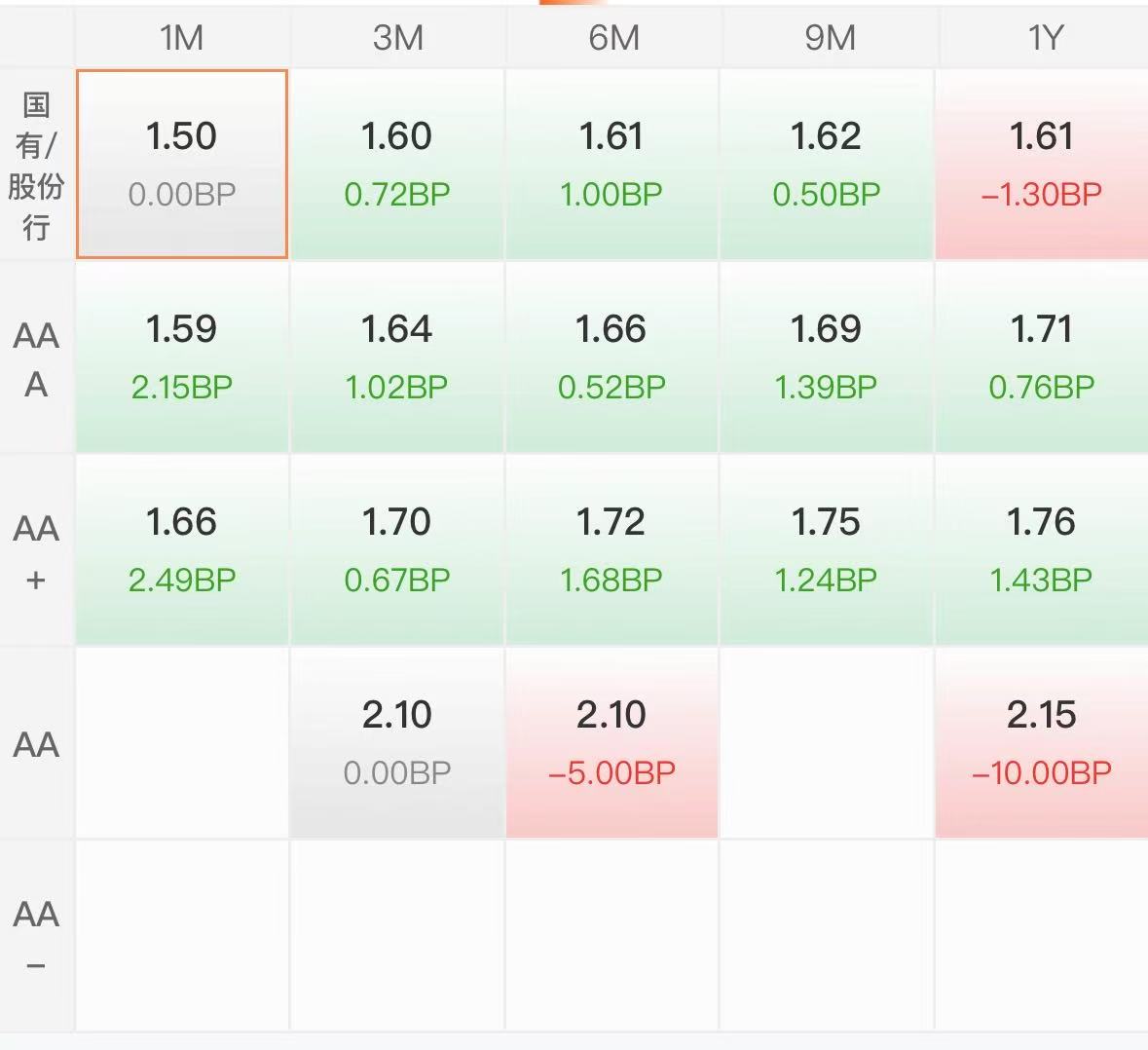
Task: Click the 1M column header
Action: coord(181,37)
